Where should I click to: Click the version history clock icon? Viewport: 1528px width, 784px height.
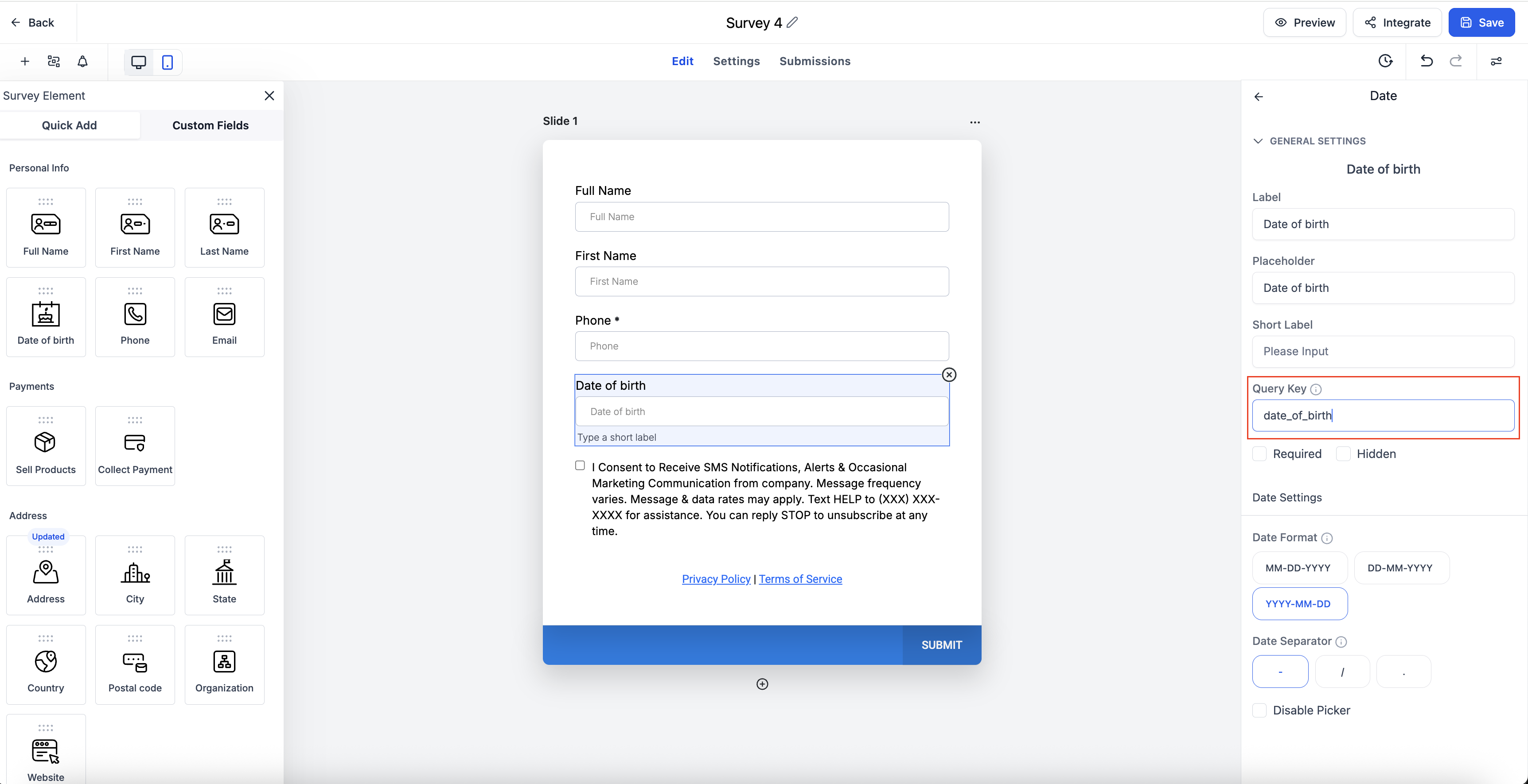(x=1385, y=61)
